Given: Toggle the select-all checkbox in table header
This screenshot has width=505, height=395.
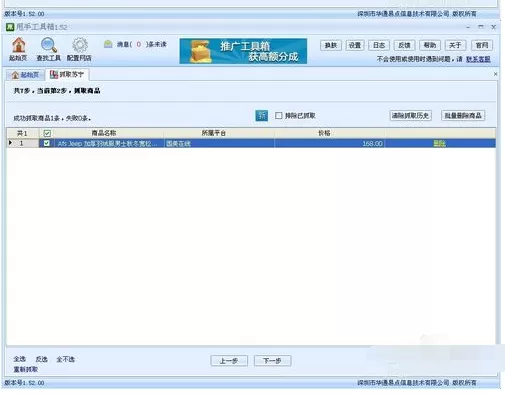Looking at the screenshot, I should pos(47,133).
